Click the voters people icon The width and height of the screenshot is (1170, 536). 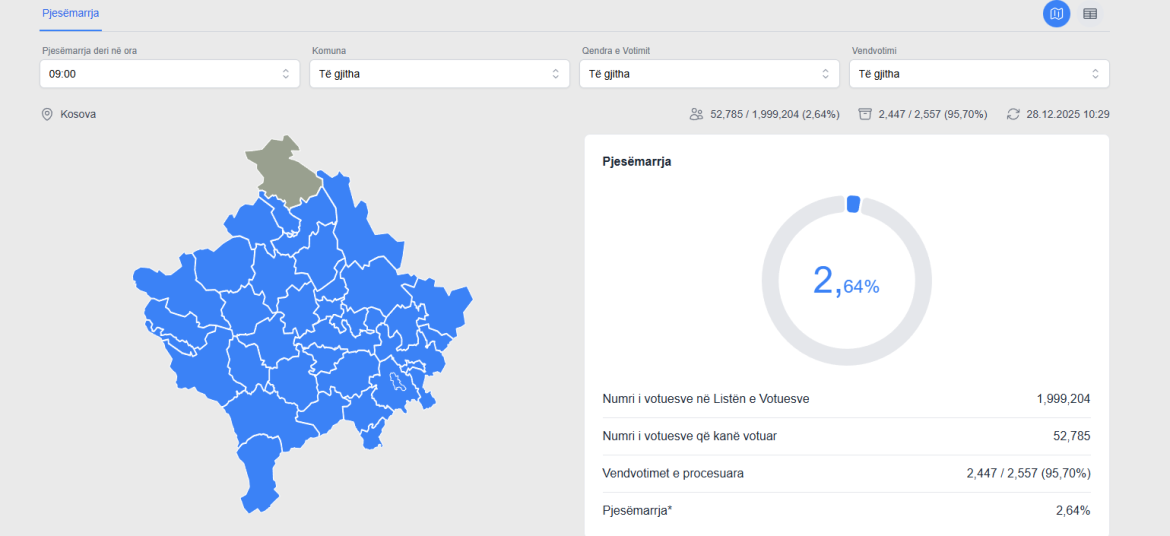(x=696, y=115)
